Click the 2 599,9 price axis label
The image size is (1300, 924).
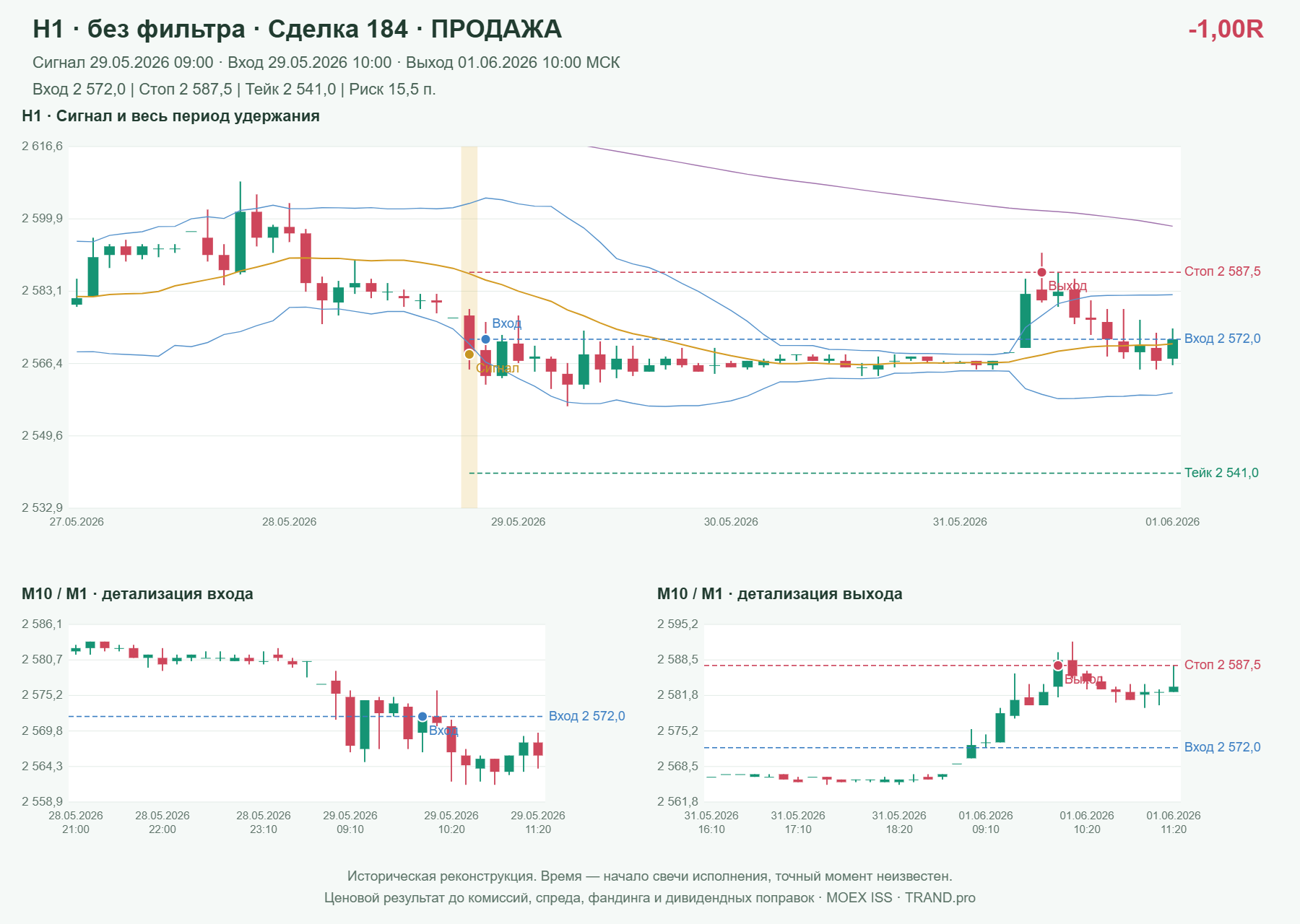pyautogui.click(x=42, y=218)
